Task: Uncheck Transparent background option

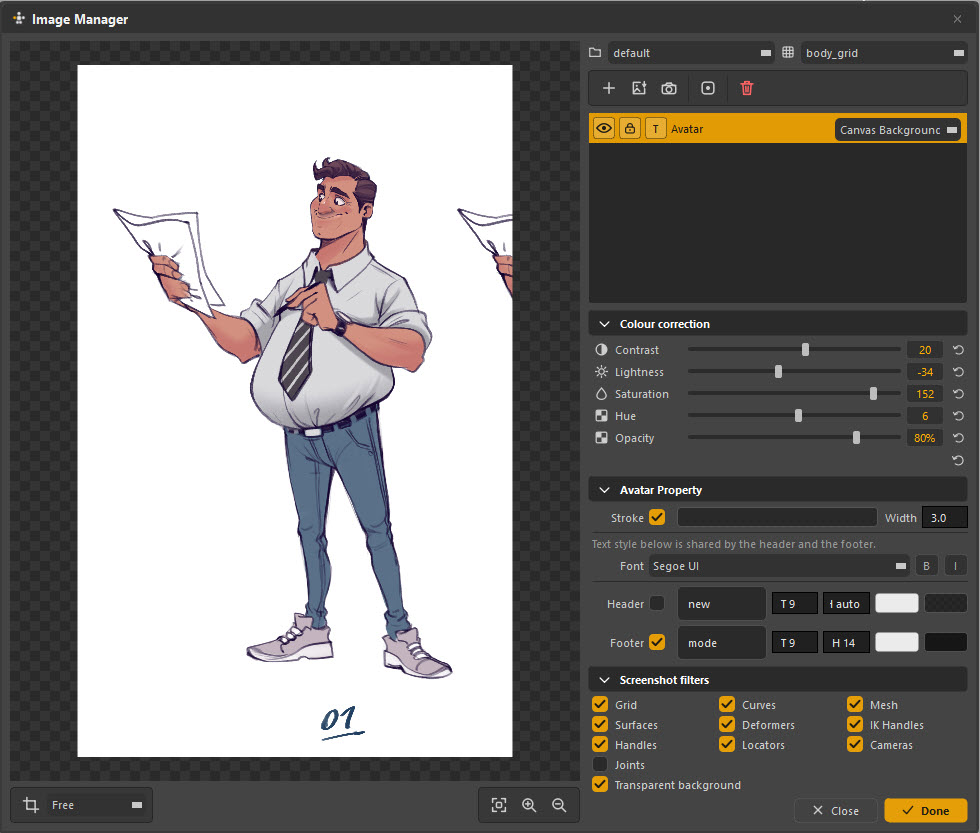Action: tap(600, 784)
